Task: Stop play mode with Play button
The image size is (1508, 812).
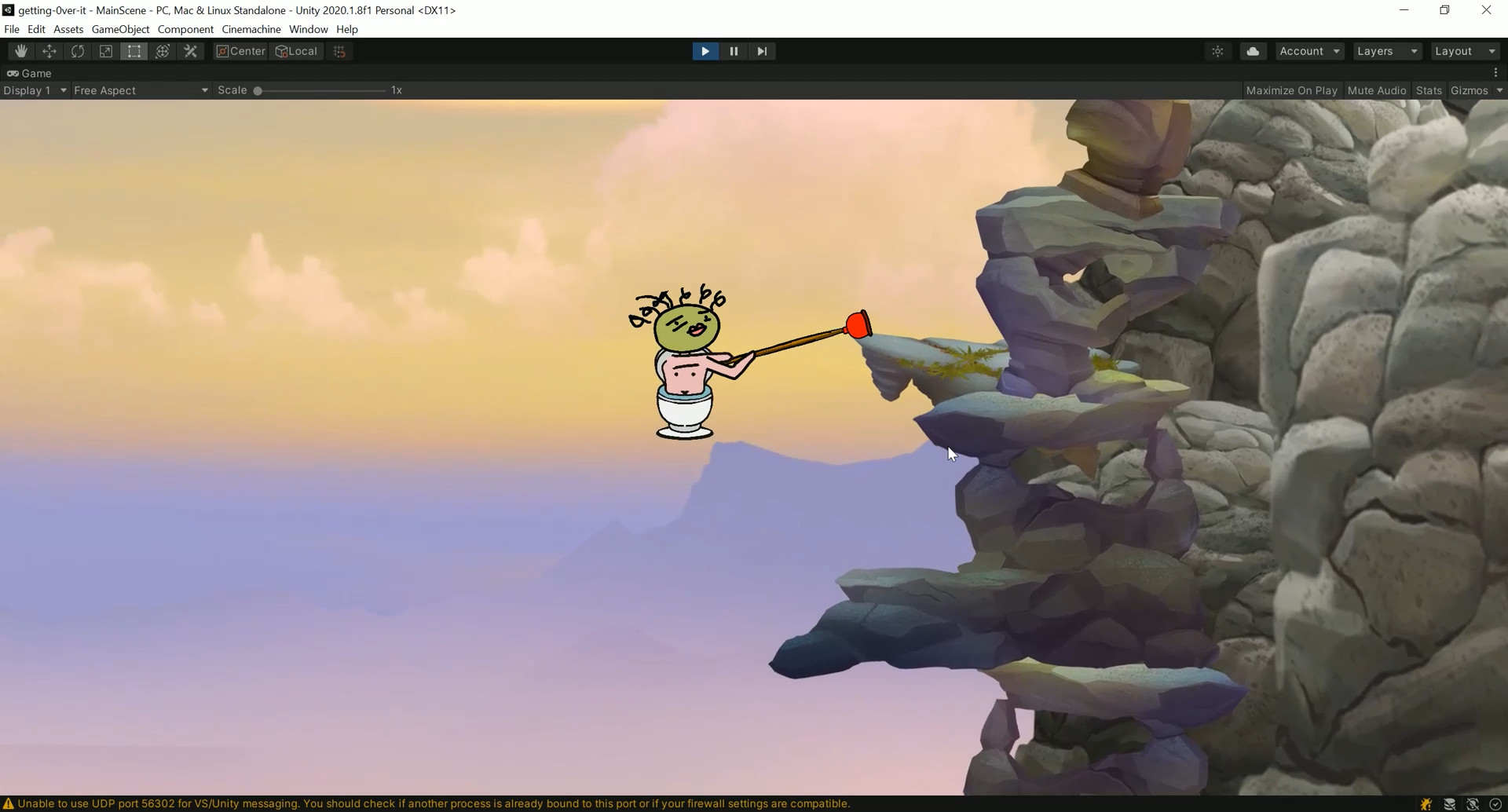Action: click(705, 51)
